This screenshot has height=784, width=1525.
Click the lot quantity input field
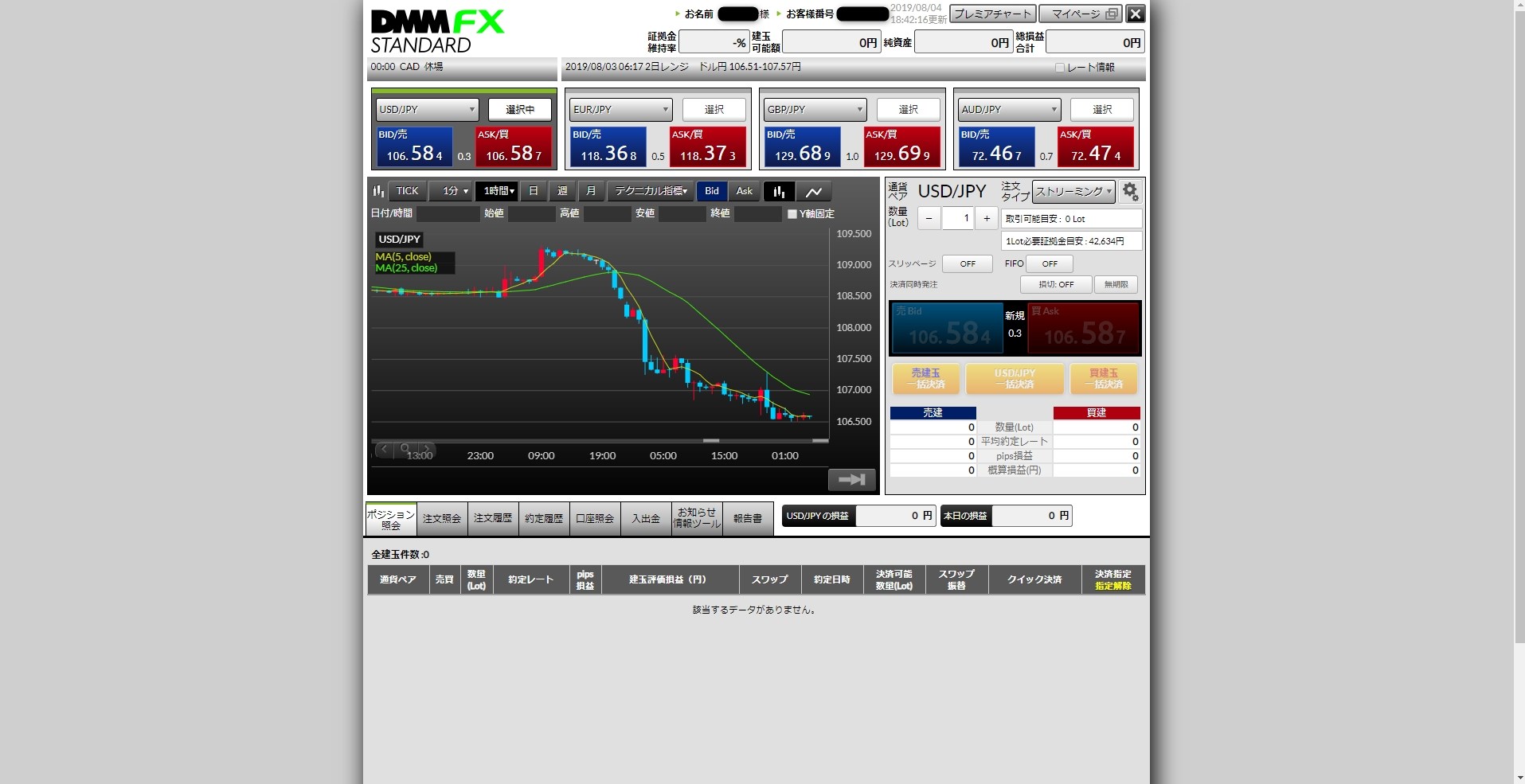pos(957,218)
